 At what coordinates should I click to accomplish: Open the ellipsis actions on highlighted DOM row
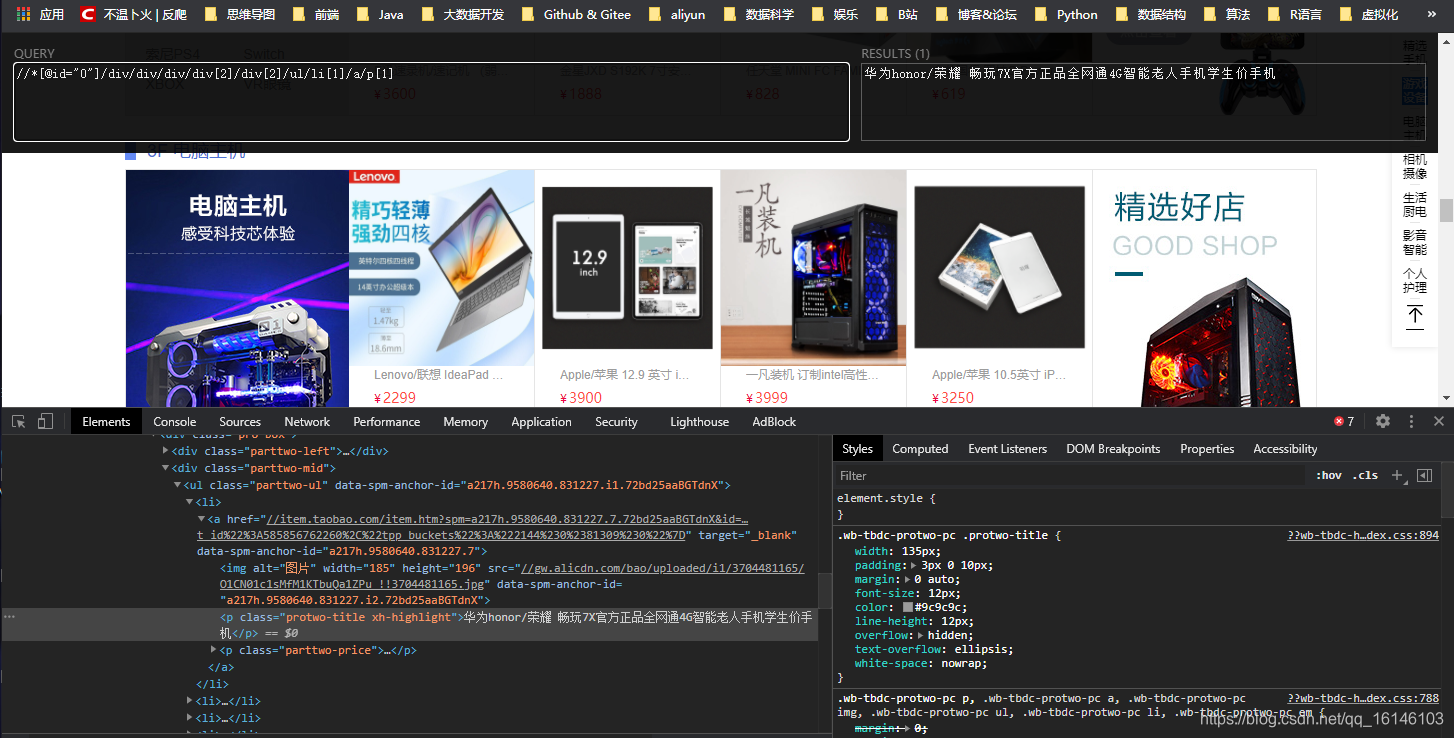9,617
